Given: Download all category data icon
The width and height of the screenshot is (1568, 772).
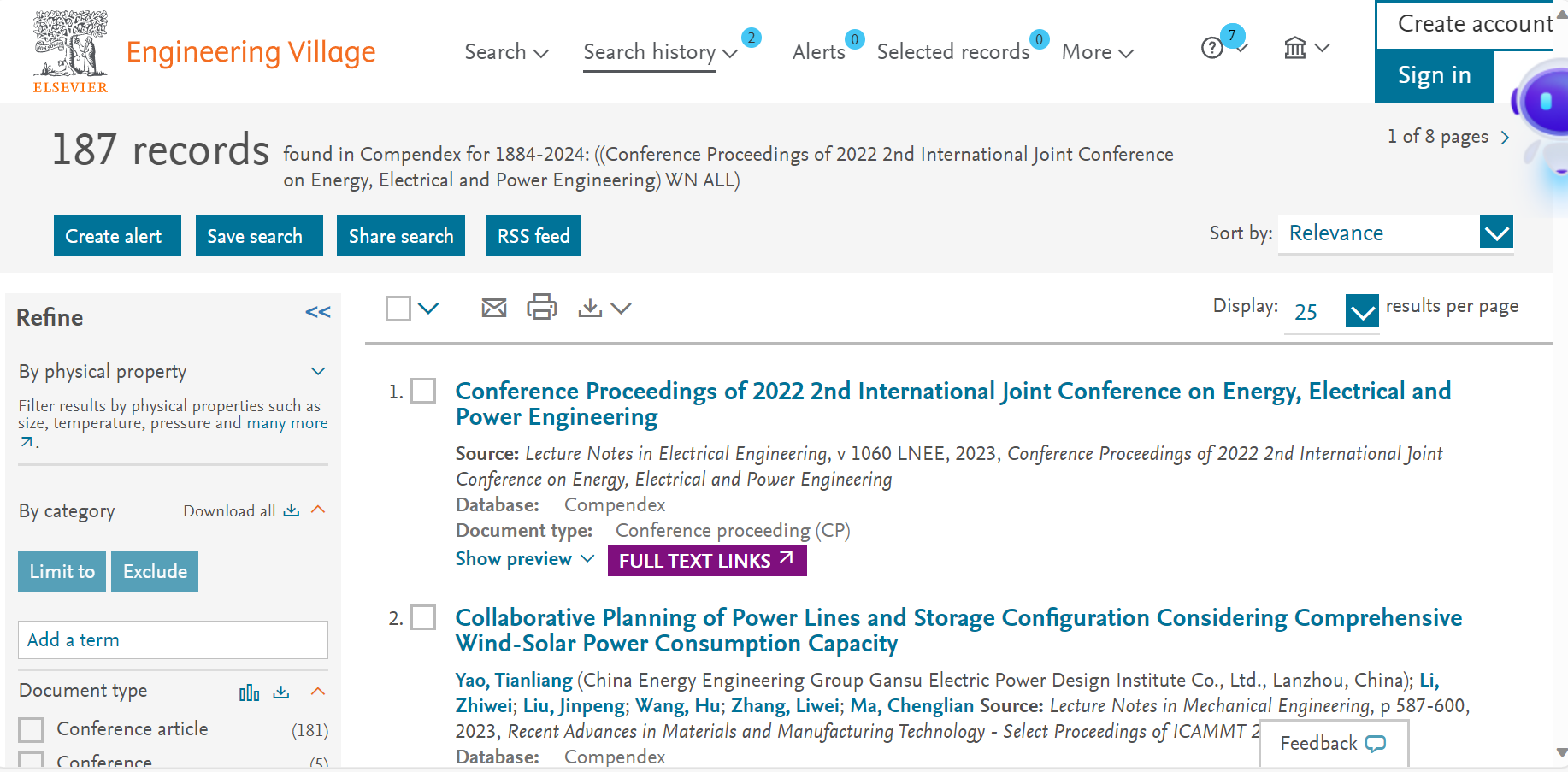Looking at the screenshot, I should pos(292,510).
